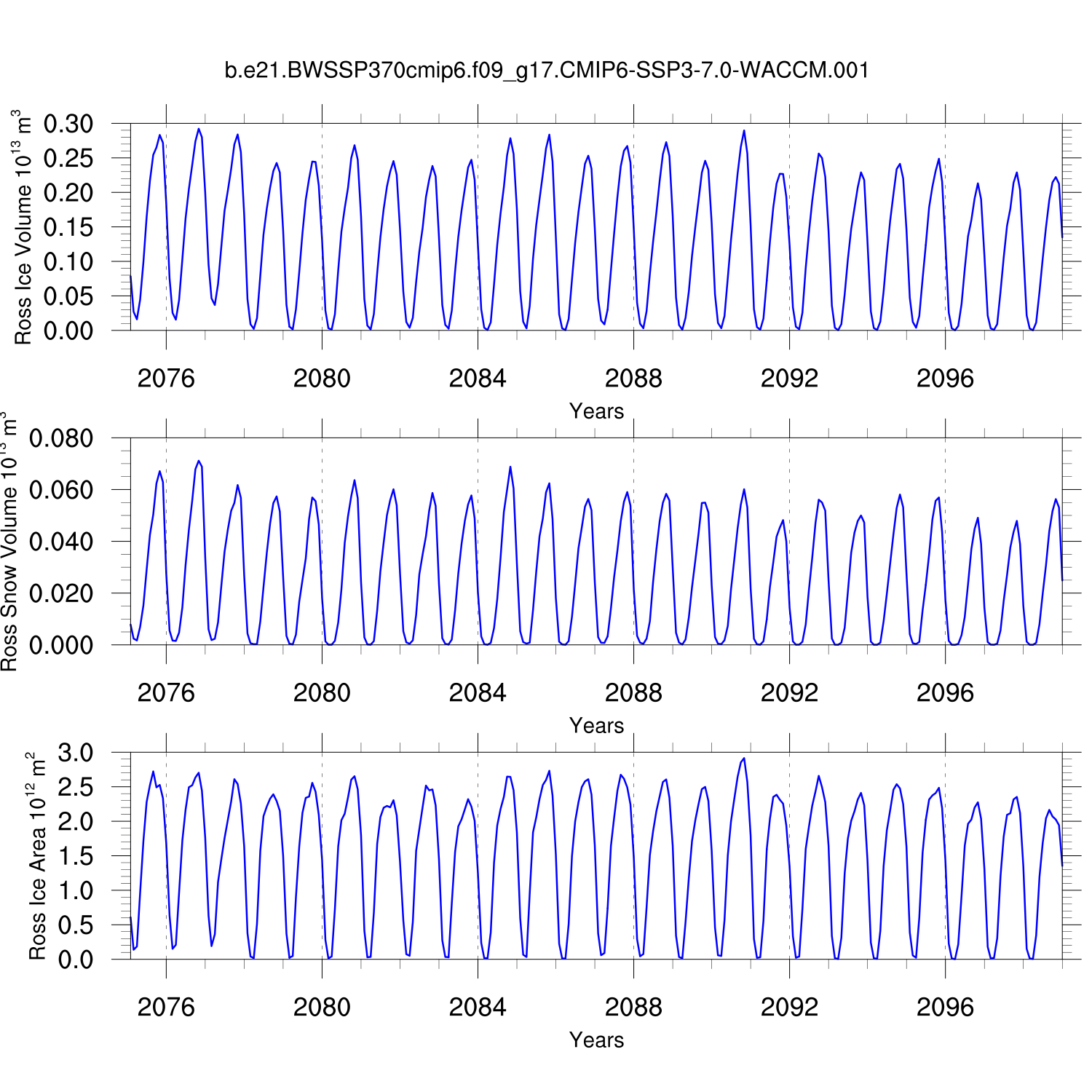
Task: Click the 0.30 tick on the ice volume axis
Action: coord(68,124)
